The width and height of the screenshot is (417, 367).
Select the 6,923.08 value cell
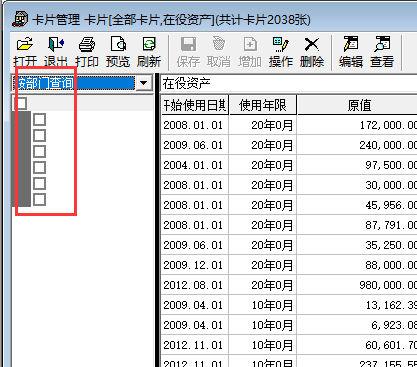pyautogui.click(x=357, y=325)
